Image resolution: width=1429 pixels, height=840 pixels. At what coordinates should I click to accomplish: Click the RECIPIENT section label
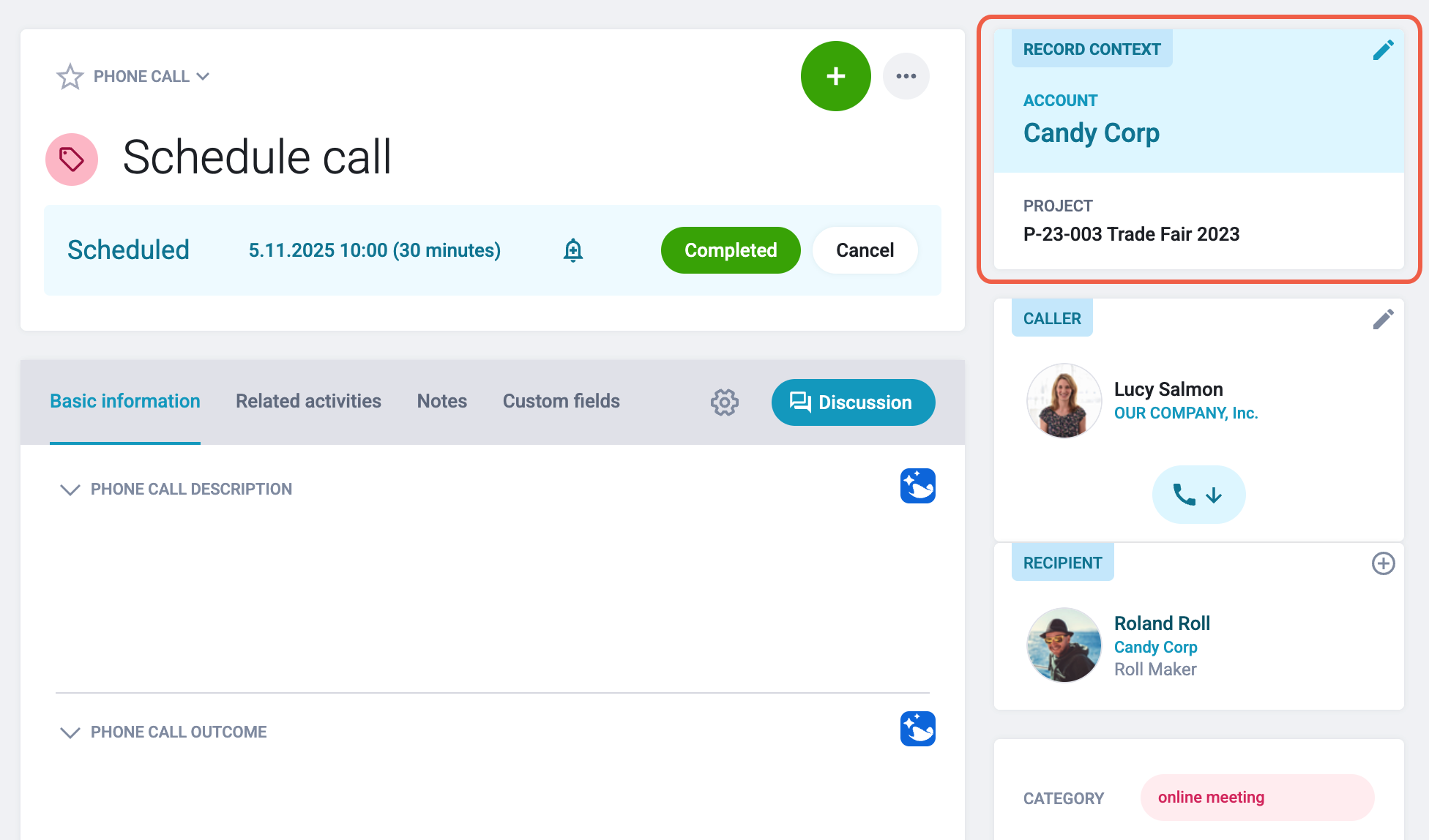pyautogui.click(x=1062, y=563)
